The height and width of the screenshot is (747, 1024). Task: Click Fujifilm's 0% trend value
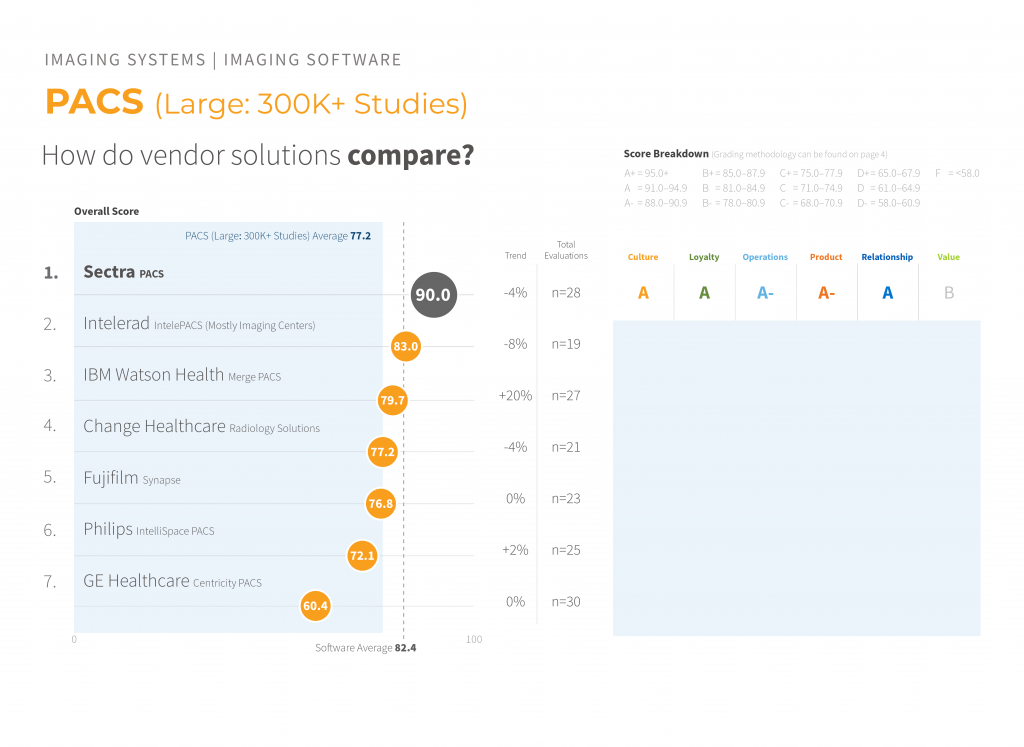[x=515, y=499]
